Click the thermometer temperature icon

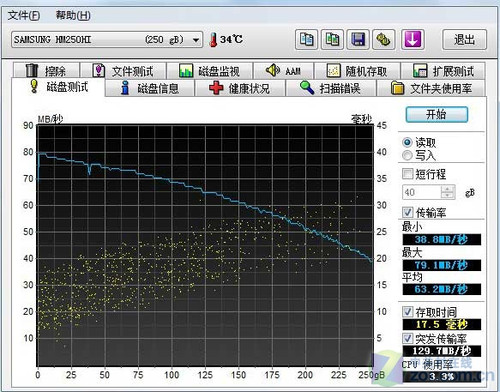coord(213,40)
